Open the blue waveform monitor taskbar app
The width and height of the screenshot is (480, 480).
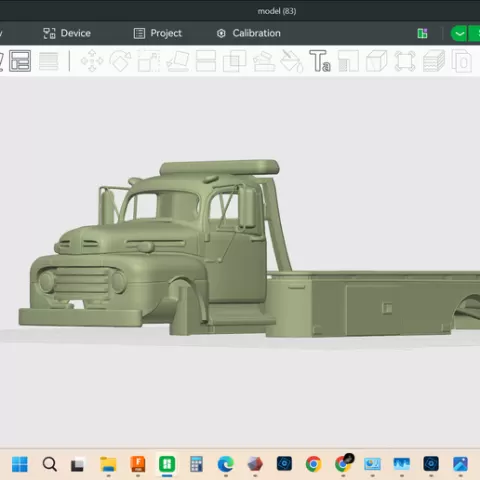pyautogui.click(x=402, y=464)
